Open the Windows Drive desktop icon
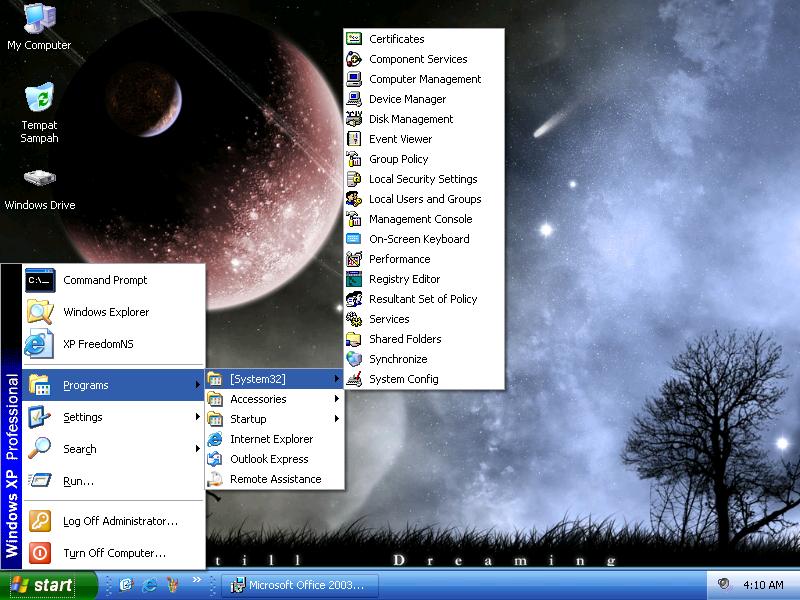This screenshot has height=600, width=800. [39, 179]
